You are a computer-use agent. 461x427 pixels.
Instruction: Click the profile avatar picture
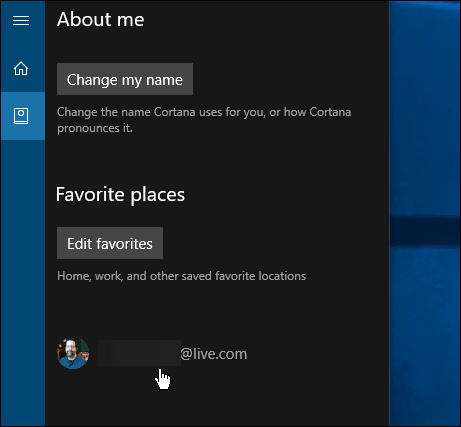coord(73,353)
